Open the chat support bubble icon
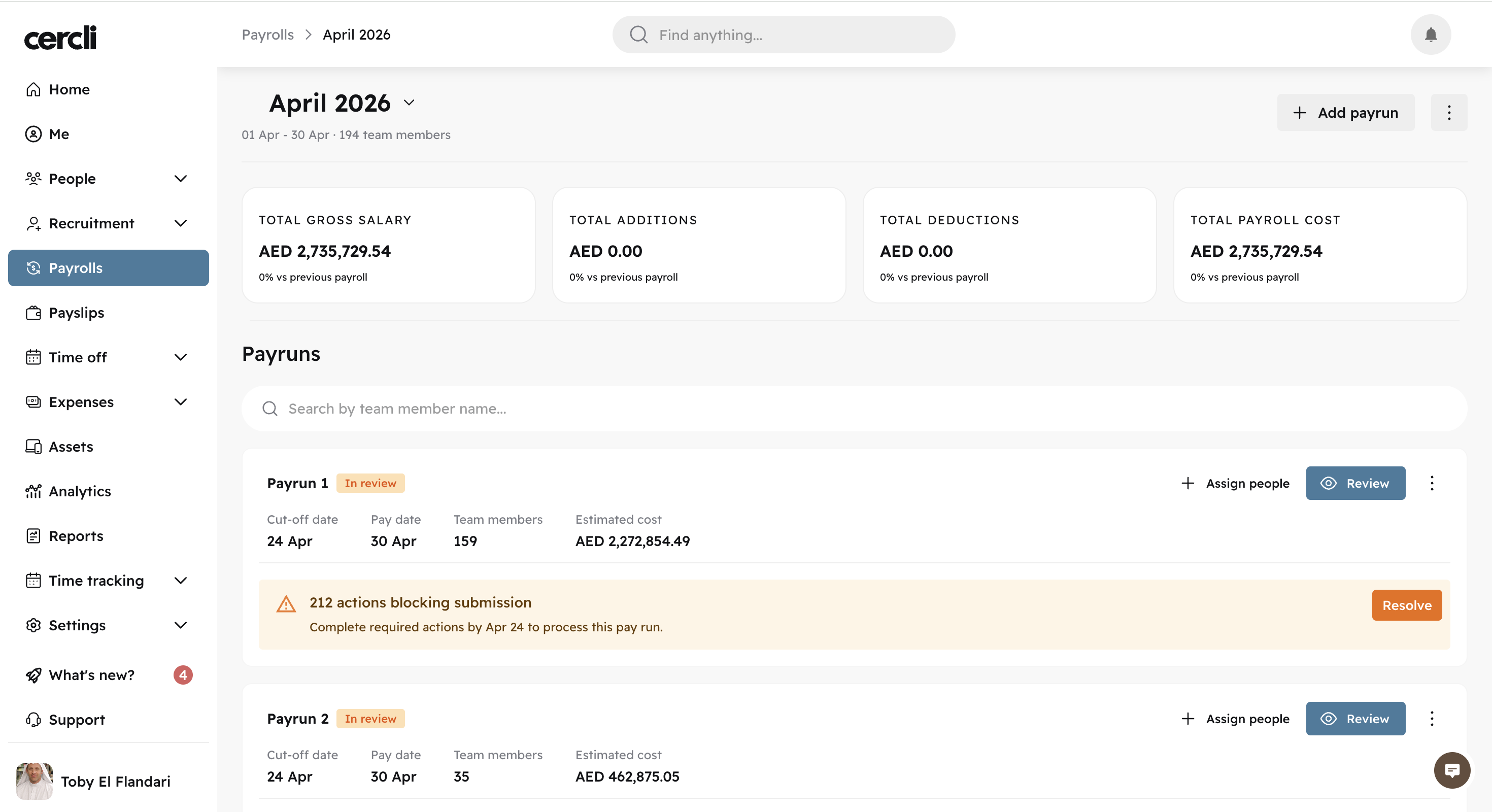 pyautogui.click(x=1451, y=770)
